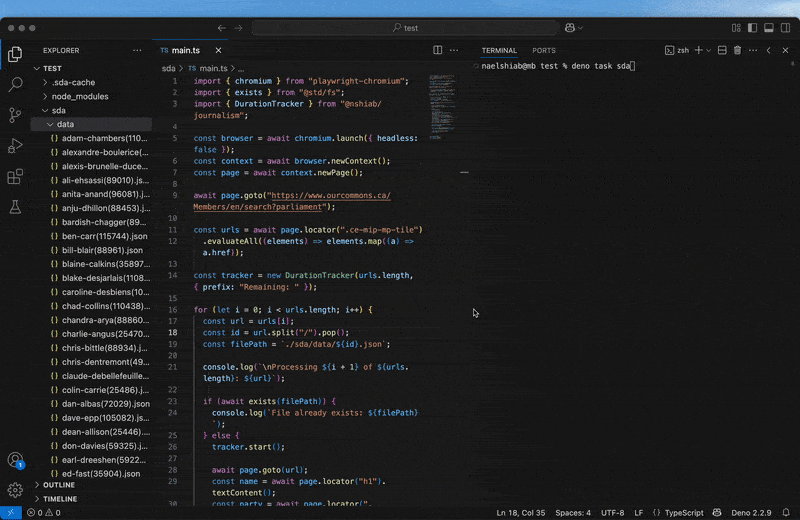Toggle the bottom panel layout button
This screenshot has width=800, height=520.
pyautogui.click(x=769, y=28)
